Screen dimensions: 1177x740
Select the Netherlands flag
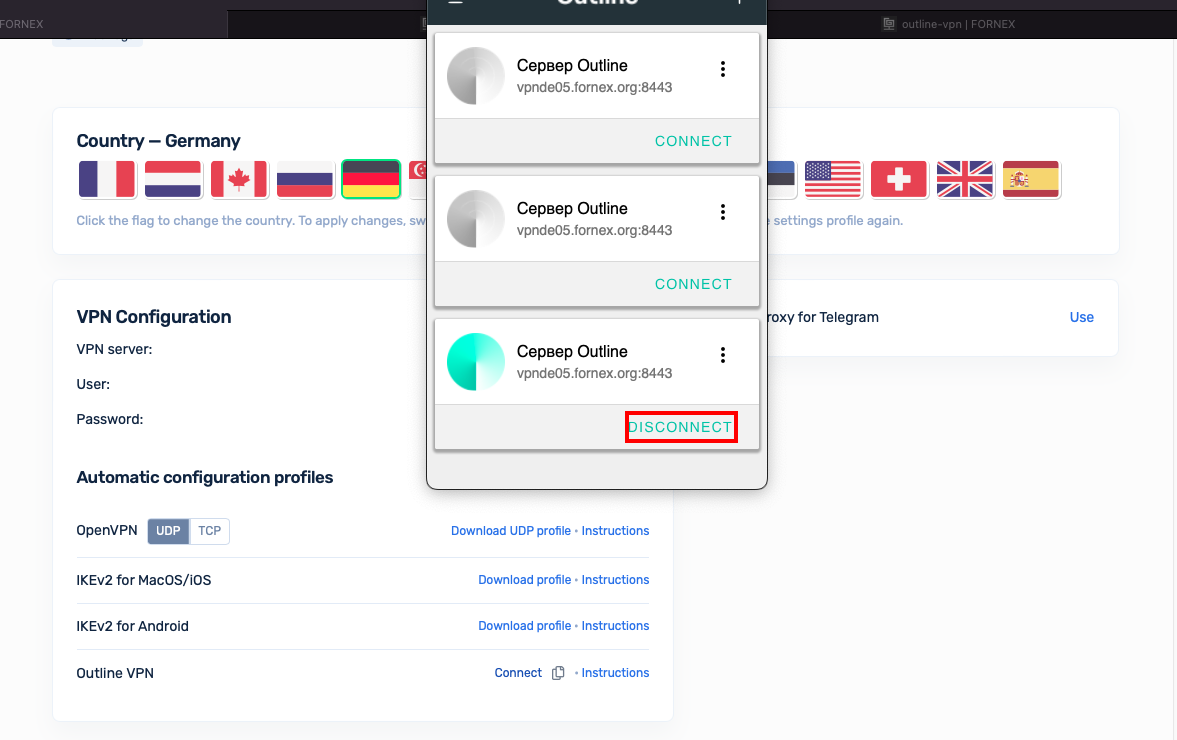[x=173, y=179]
